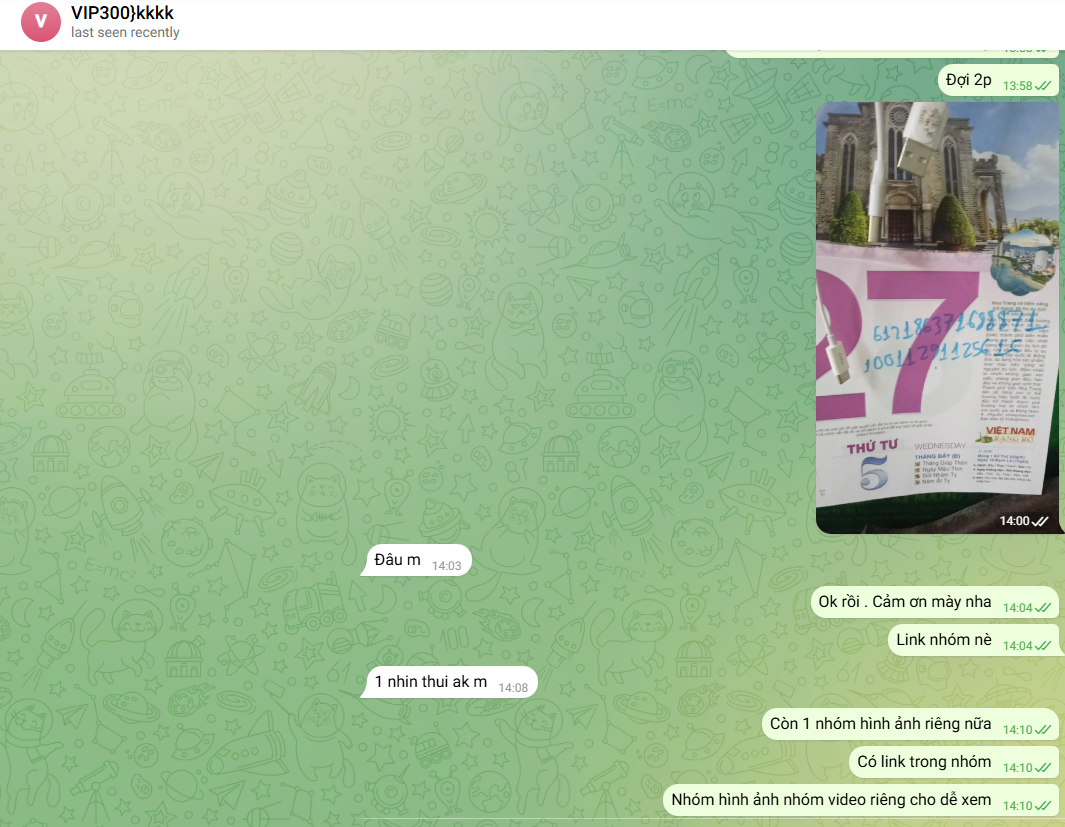Open the calendar photo sent at 14:00

937,316
